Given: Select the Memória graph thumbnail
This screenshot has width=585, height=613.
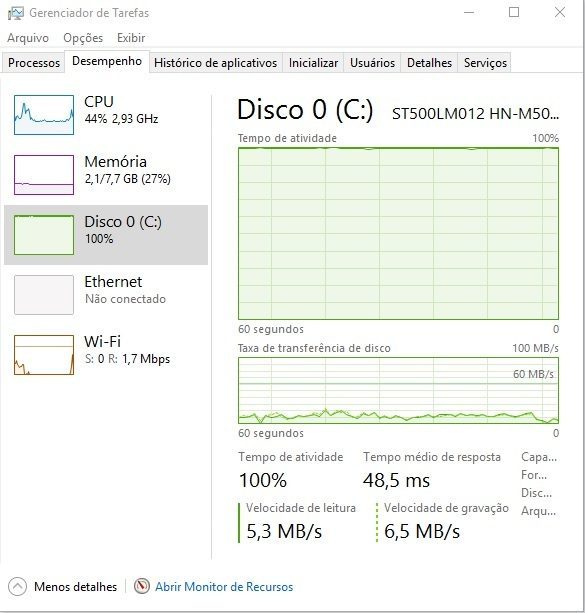Looking at the screenshot, I should [x=44, y=175].
